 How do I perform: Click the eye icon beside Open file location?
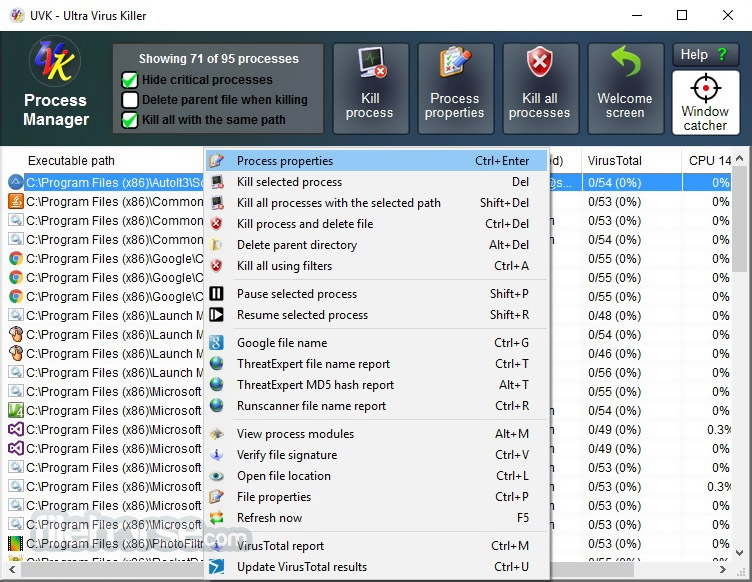coord(217,476)
